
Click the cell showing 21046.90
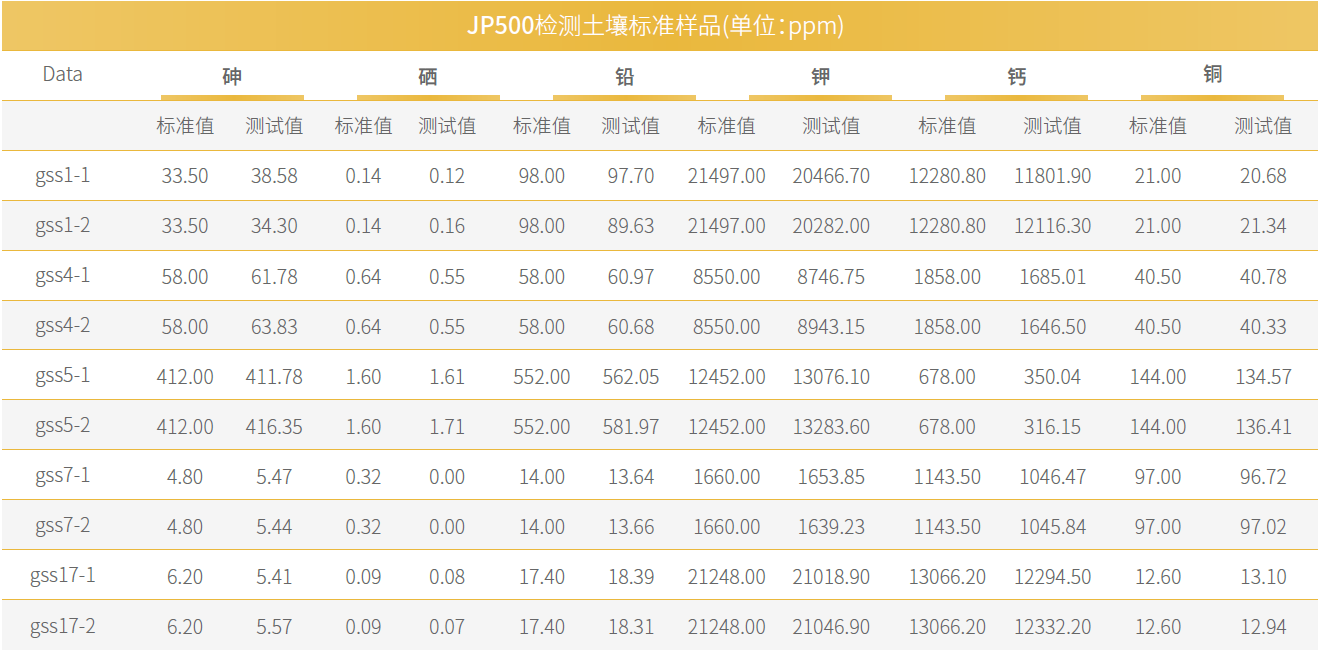point(831,627)
